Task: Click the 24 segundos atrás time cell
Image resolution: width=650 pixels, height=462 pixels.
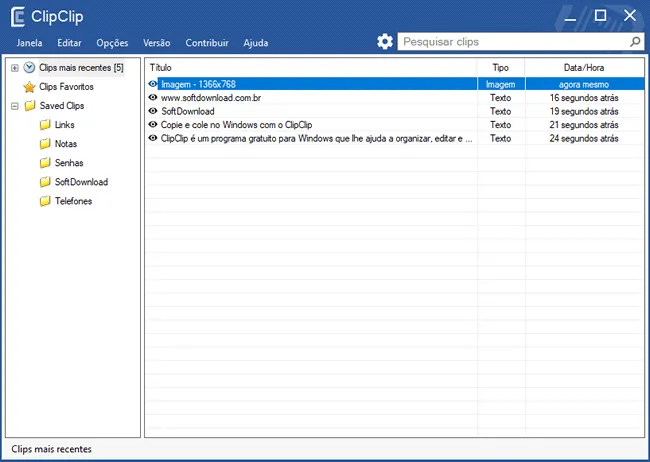Action: [x=584, y=138]
